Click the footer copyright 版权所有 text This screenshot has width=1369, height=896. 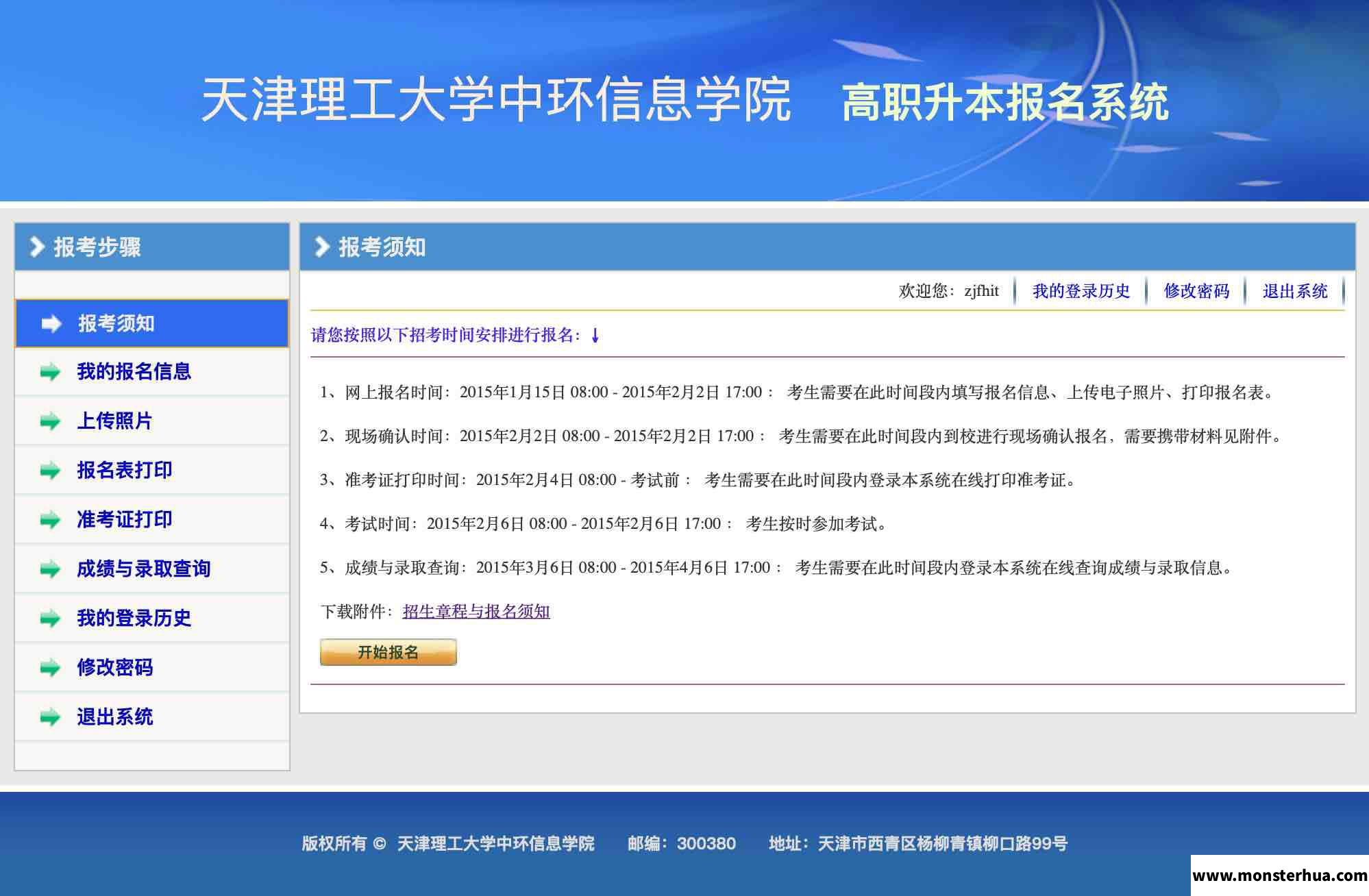[448, 843]
